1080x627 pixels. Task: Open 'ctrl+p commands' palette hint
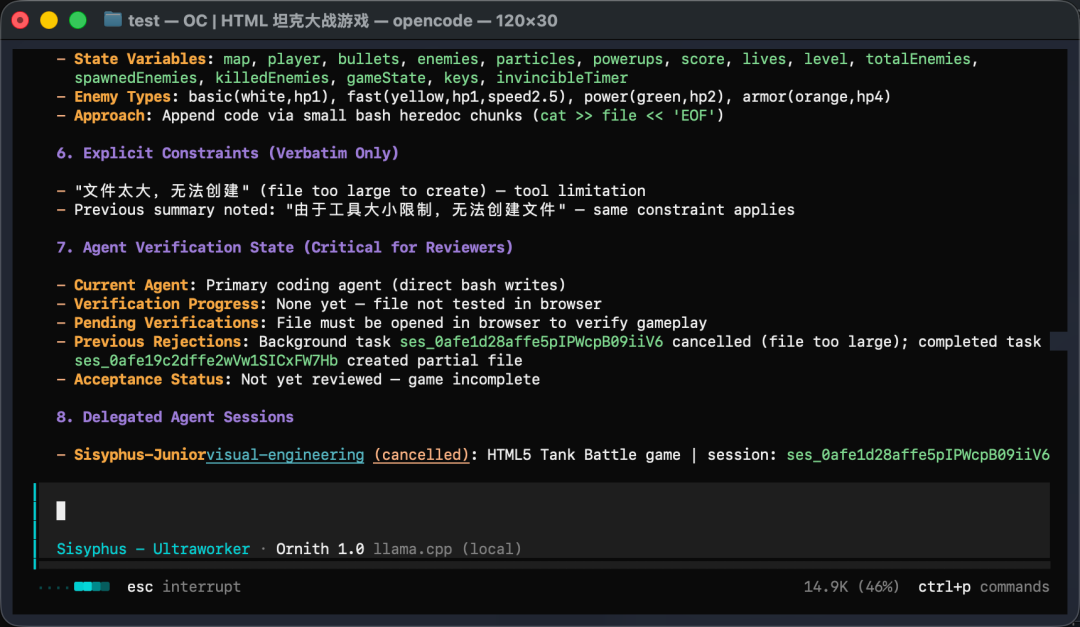[x=984, y=587]
